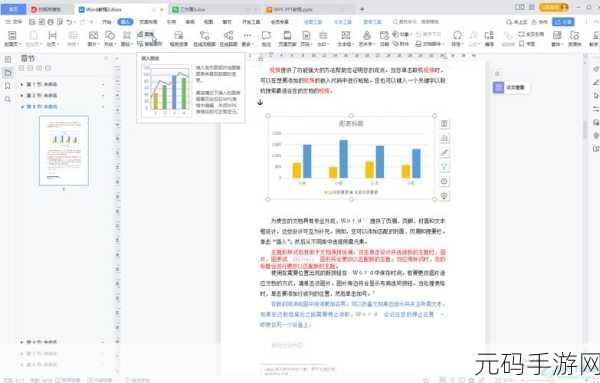Screen dimensions: 600x383
Task: Click the Comment insert icon
Action: [266, 36]
